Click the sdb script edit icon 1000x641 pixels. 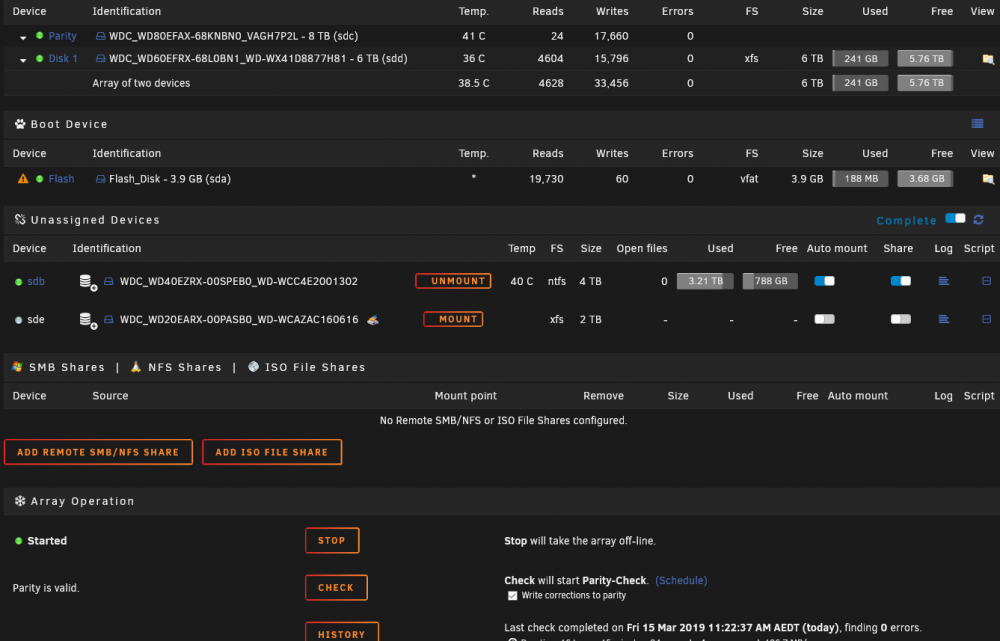(x=986, y=281)
